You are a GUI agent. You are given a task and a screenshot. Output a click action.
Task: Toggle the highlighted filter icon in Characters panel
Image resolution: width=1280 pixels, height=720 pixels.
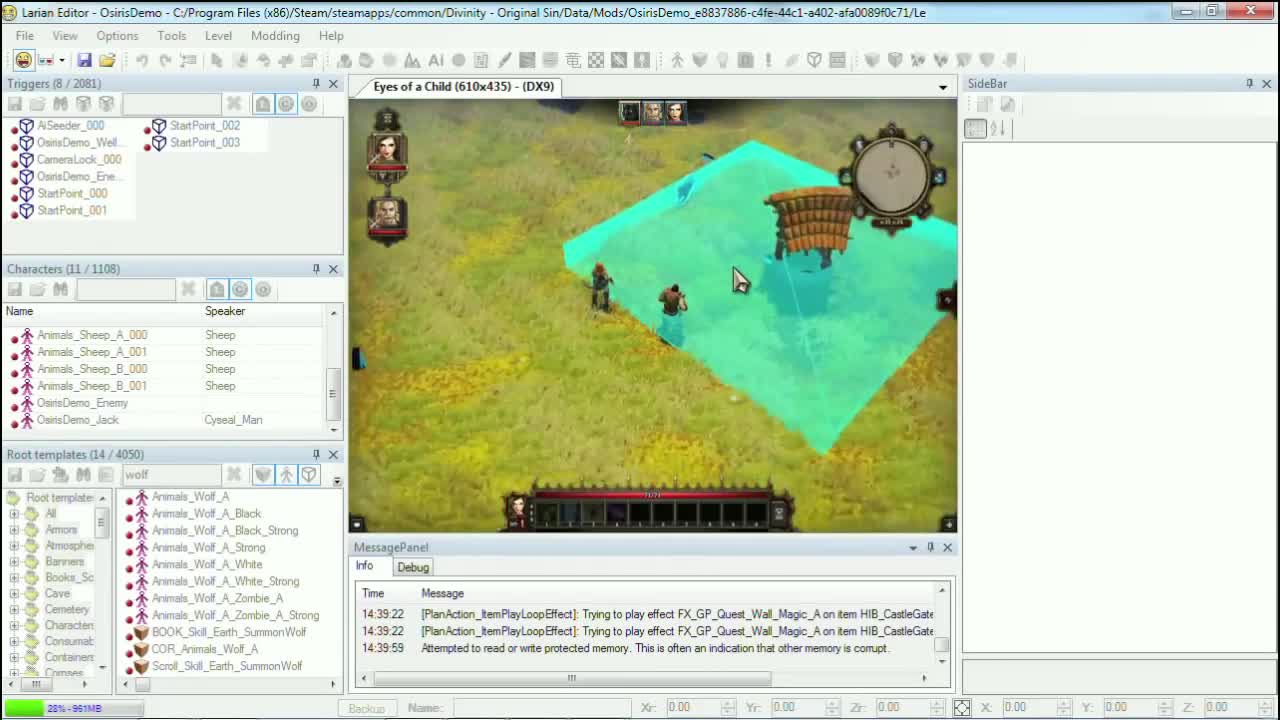click(240, 289)
